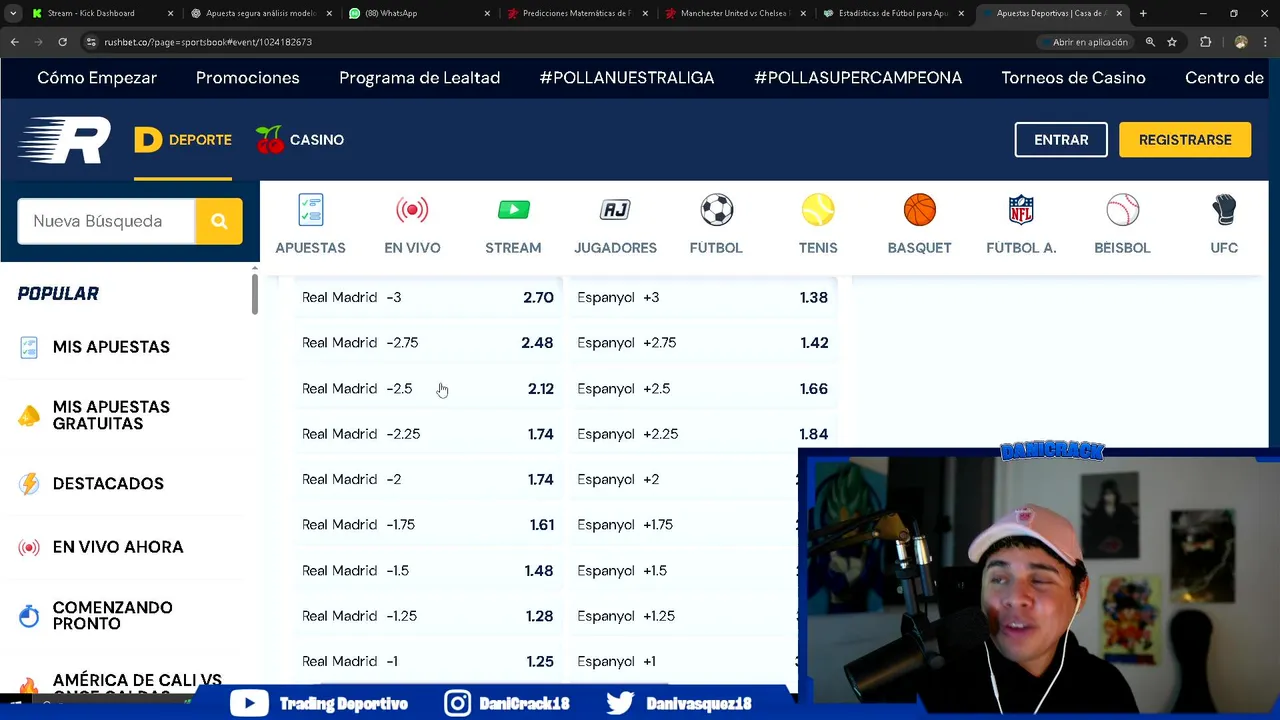Select Espanyol +2.75 odds 1.42
Viewport: 1280px width, 720px height.
tap(703, 343)
